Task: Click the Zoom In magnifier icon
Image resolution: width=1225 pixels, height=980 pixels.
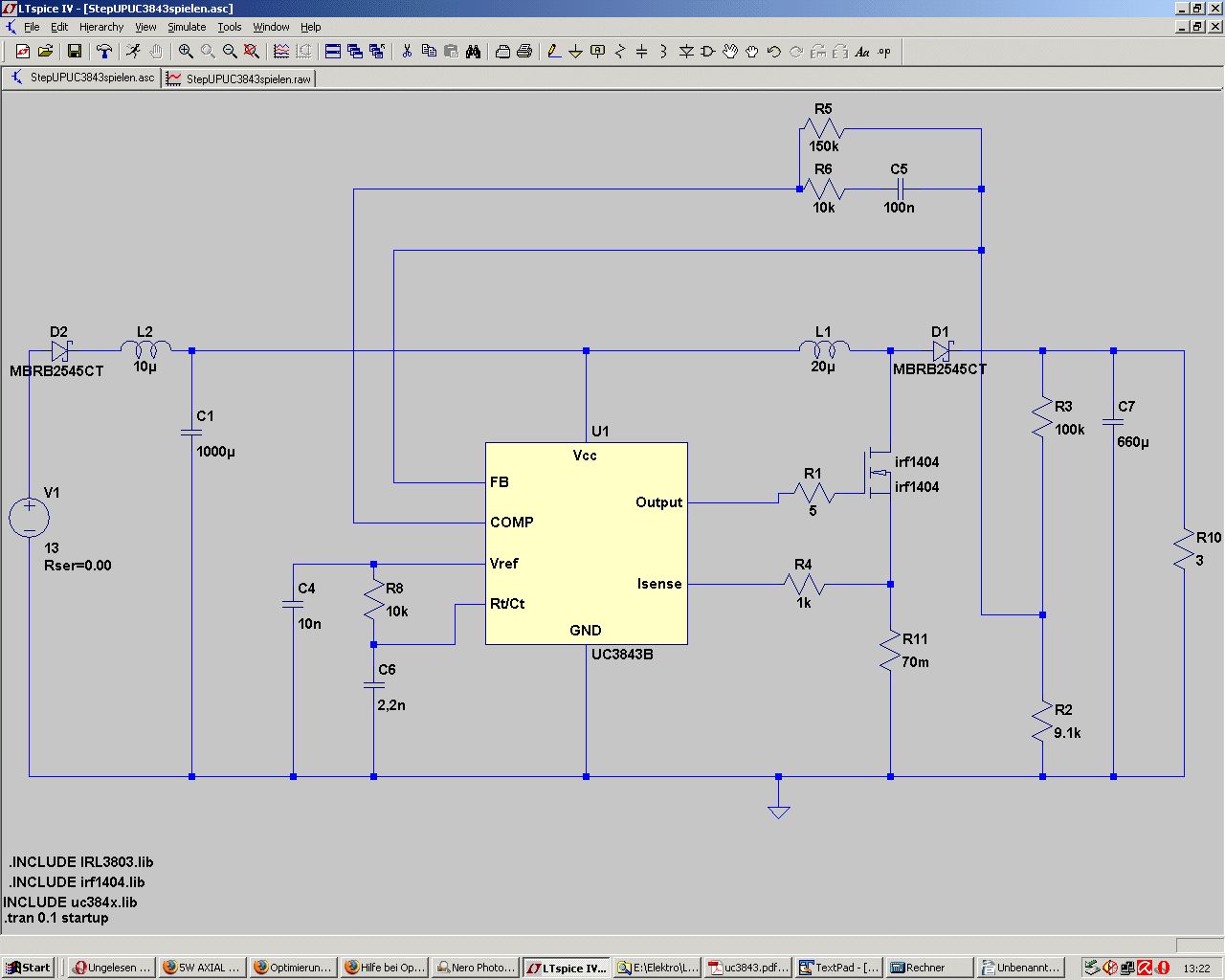Action: pos(186,52)
